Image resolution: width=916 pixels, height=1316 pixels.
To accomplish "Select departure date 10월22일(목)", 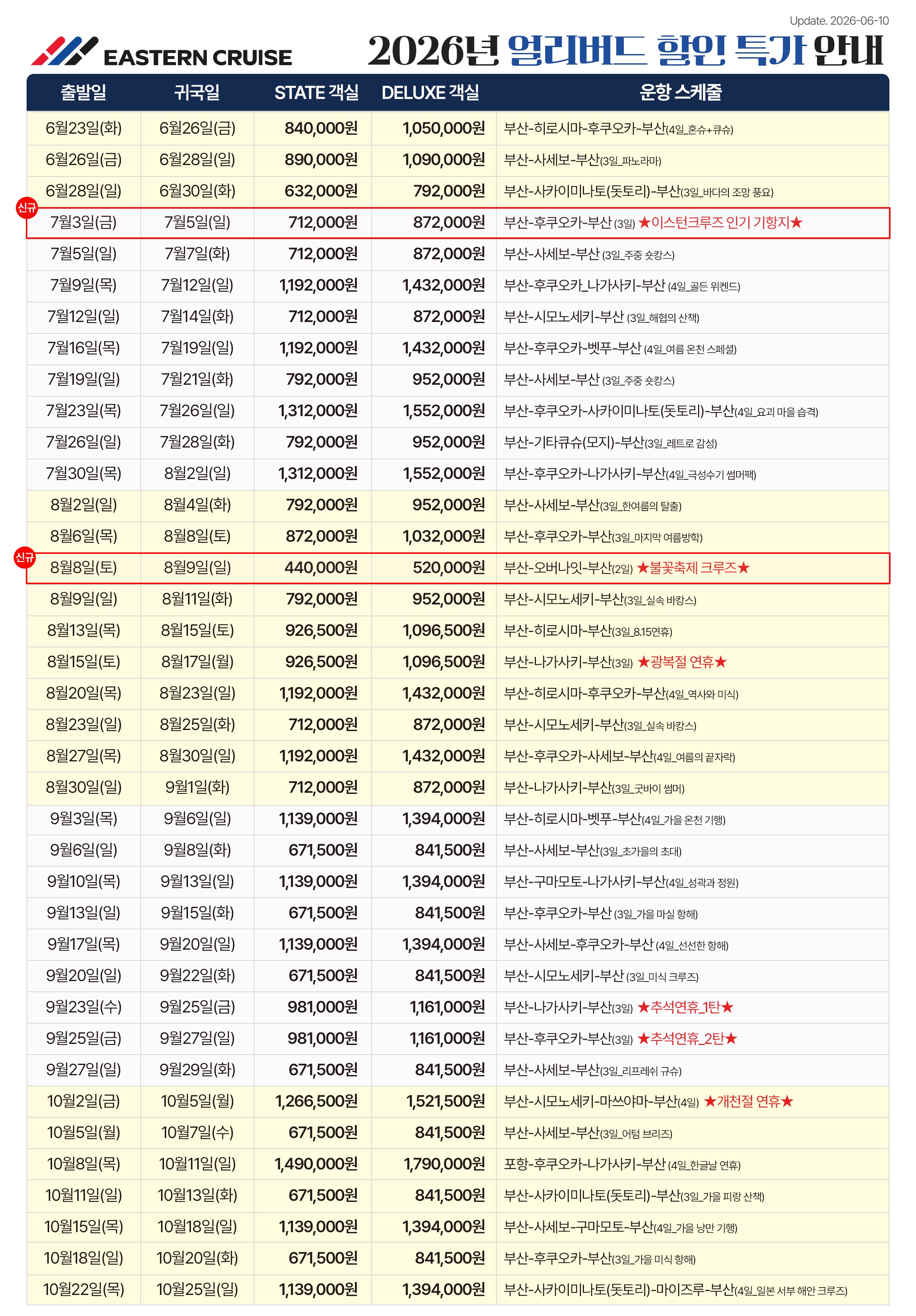I will click(84, 1290).
